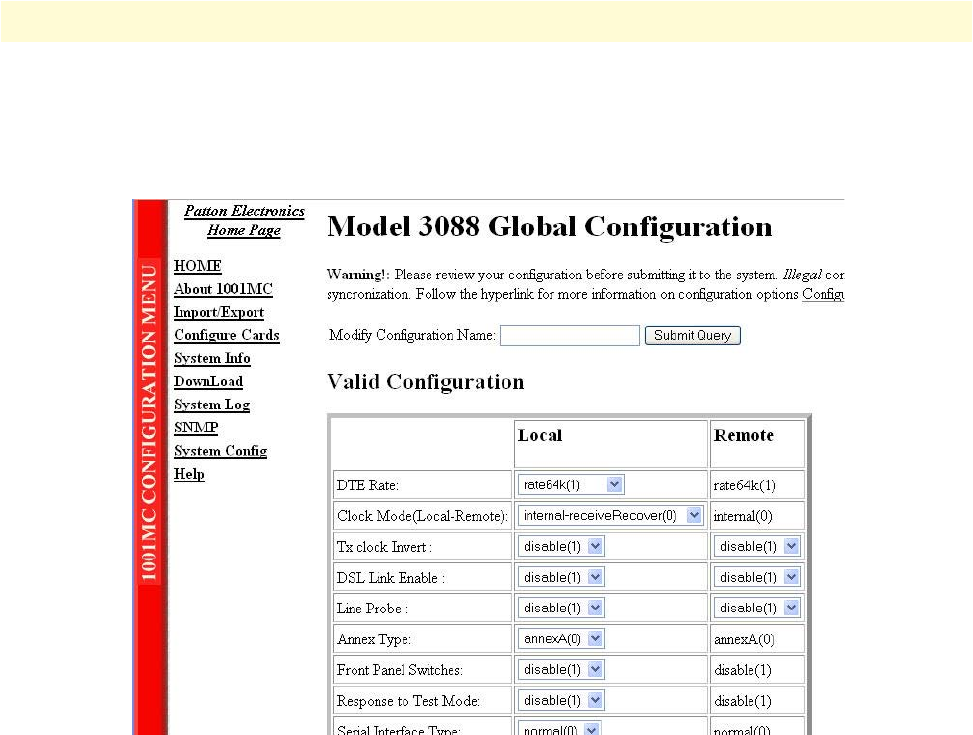Open the SNMP settings link

pyautogui.click(x=196, y=428)
